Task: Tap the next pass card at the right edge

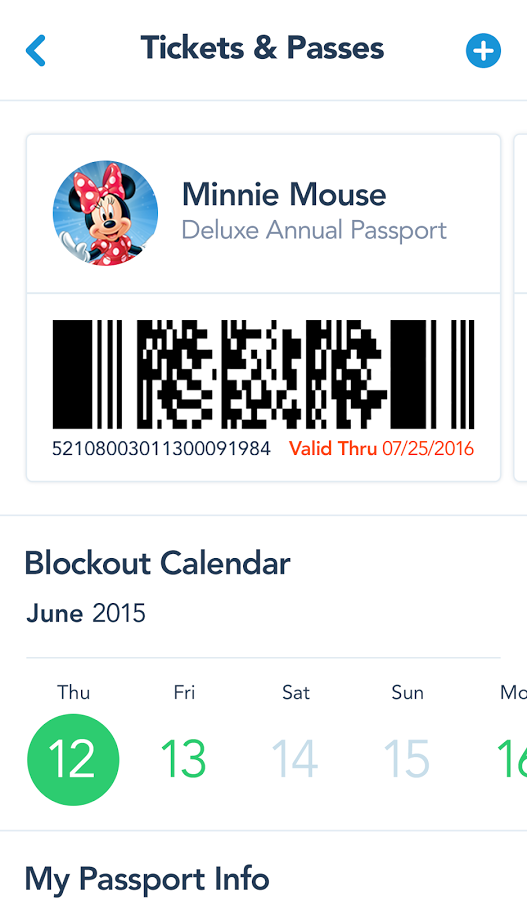Action: [521, 308]
